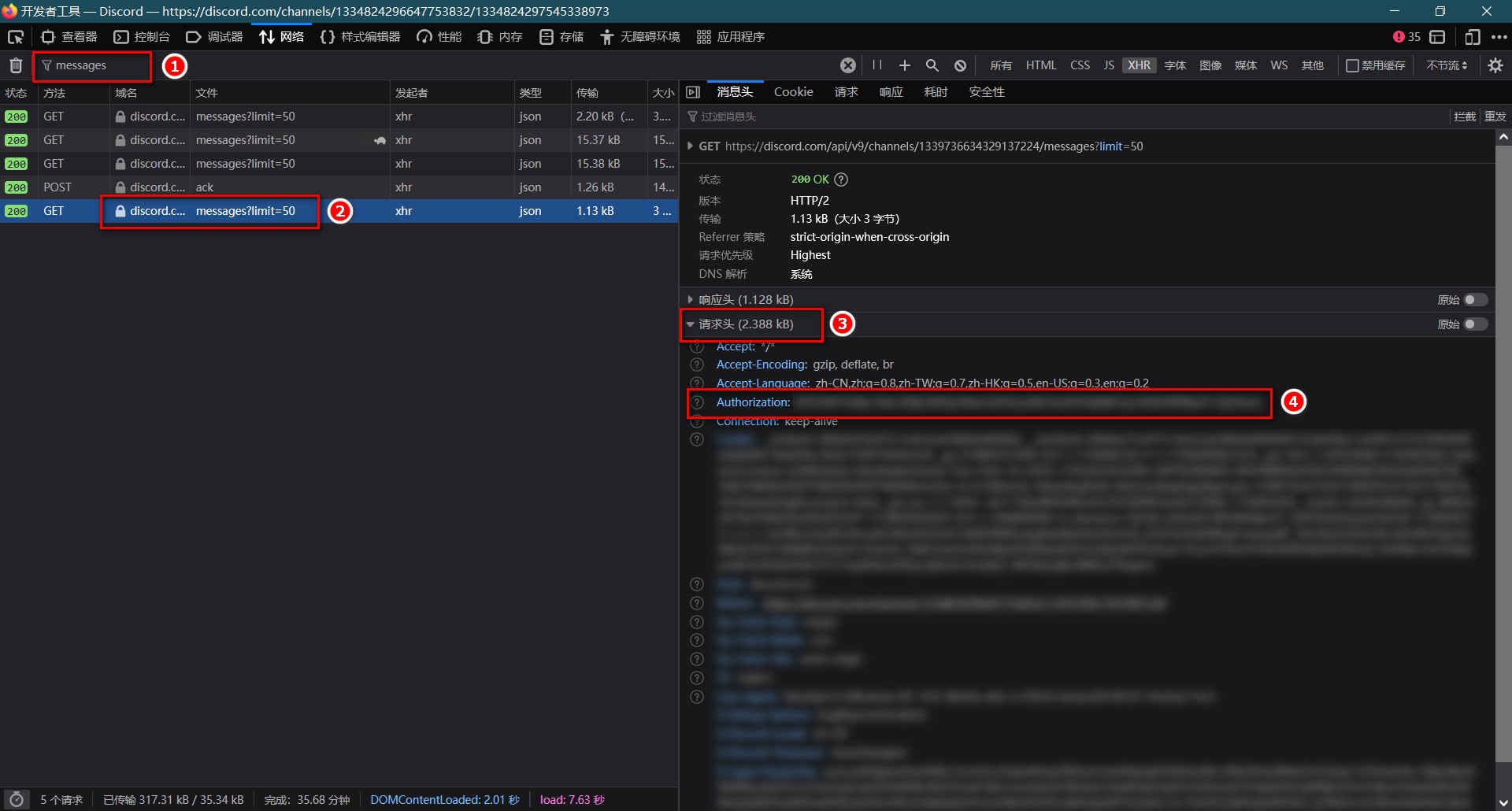1512x811 pixels.
Task: Click the add new request plus icon
Action: point(905,65)
